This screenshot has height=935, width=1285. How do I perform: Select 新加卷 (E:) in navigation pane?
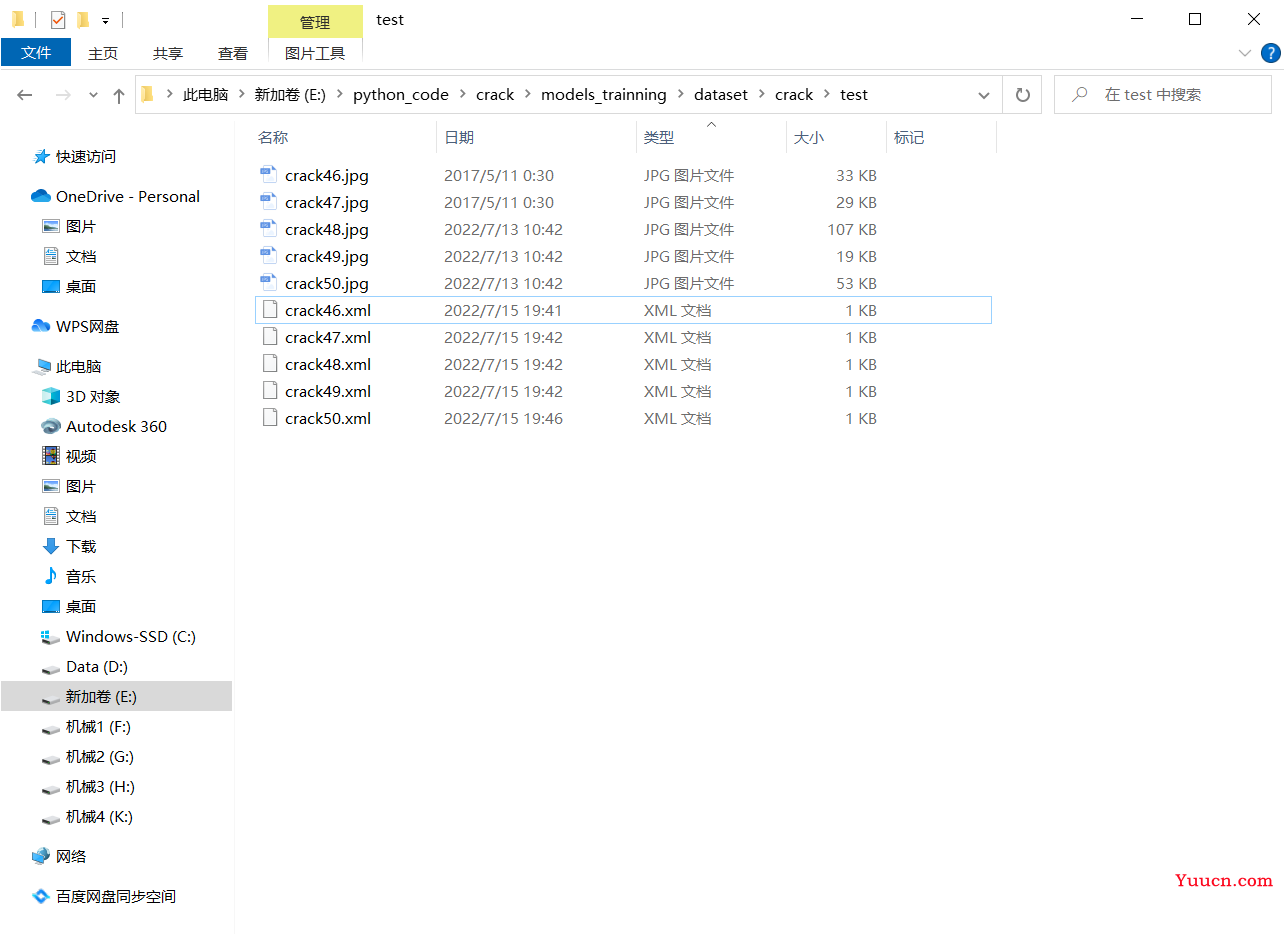(116, 696)
